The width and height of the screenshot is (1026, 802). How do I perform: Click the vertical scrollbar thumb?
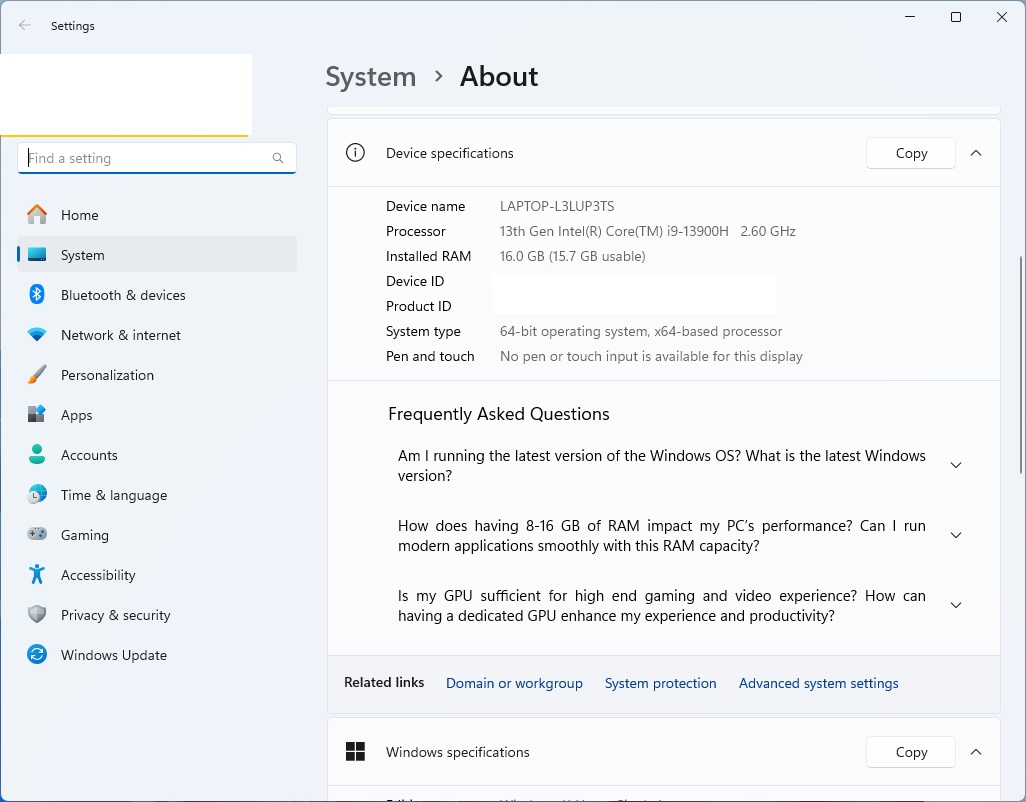point(1021,365)
